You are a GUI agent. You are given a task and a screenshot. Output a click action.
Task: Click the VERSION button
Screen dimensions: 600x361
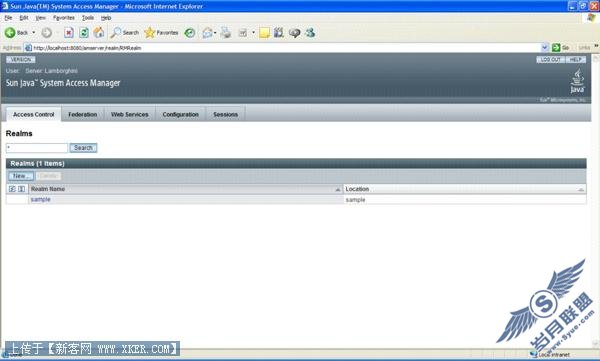click(21, 60)
